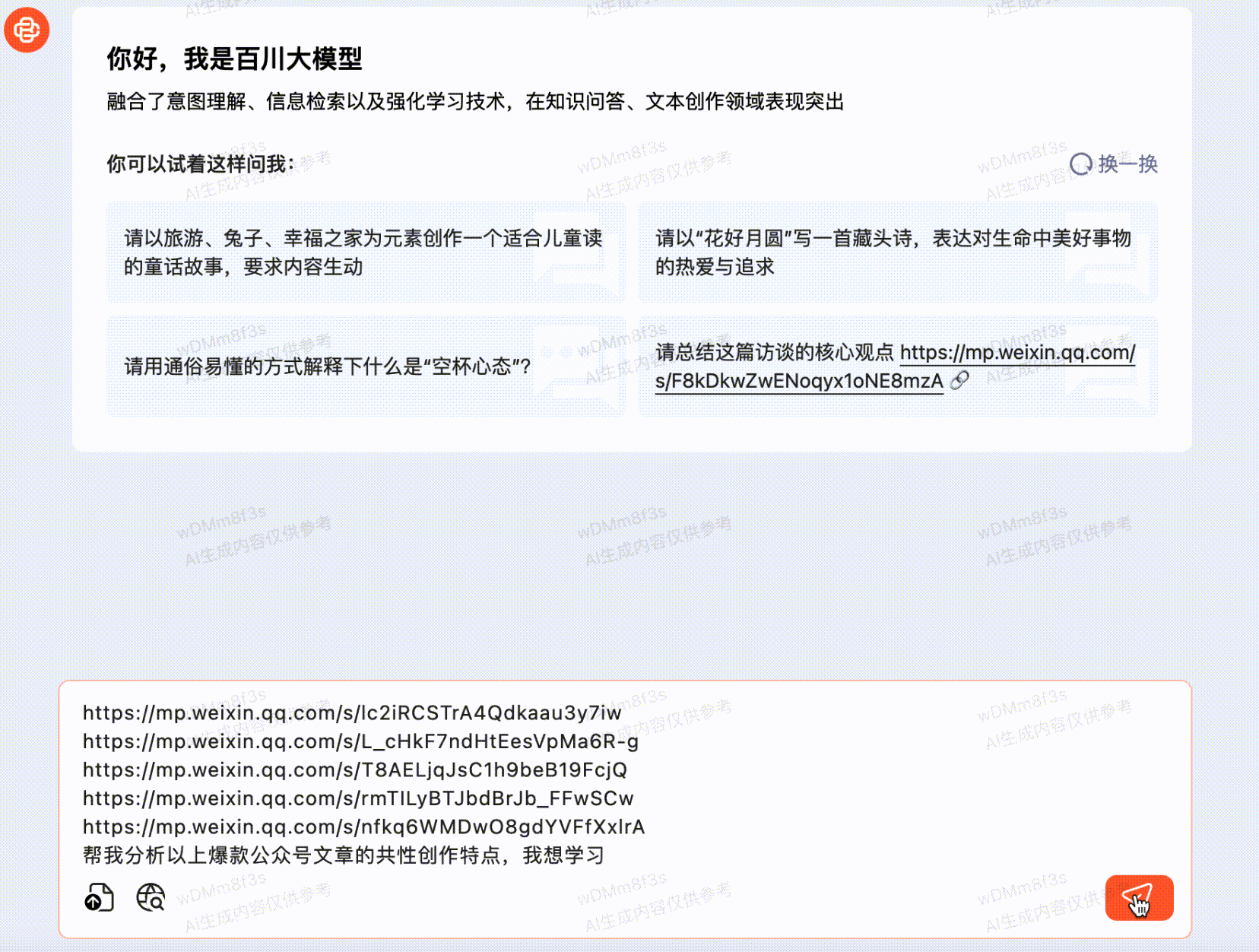Open the mp.weixin.qq.com link in suggestion
This screenshot has height=952, width=1259.
(1017, 353)
